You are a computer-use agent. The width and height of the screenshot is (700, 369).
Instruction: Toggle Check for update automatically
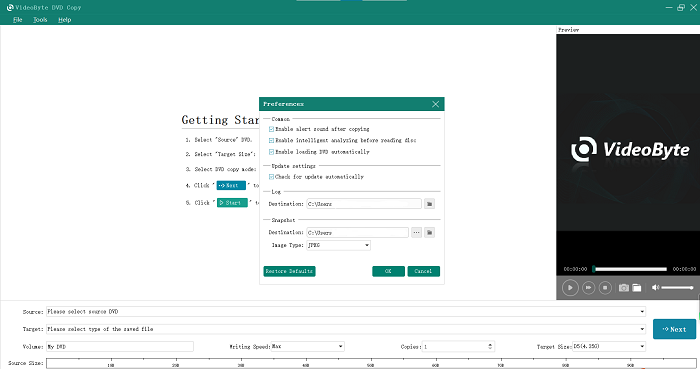pyautogui.click(x=271, y=177)
